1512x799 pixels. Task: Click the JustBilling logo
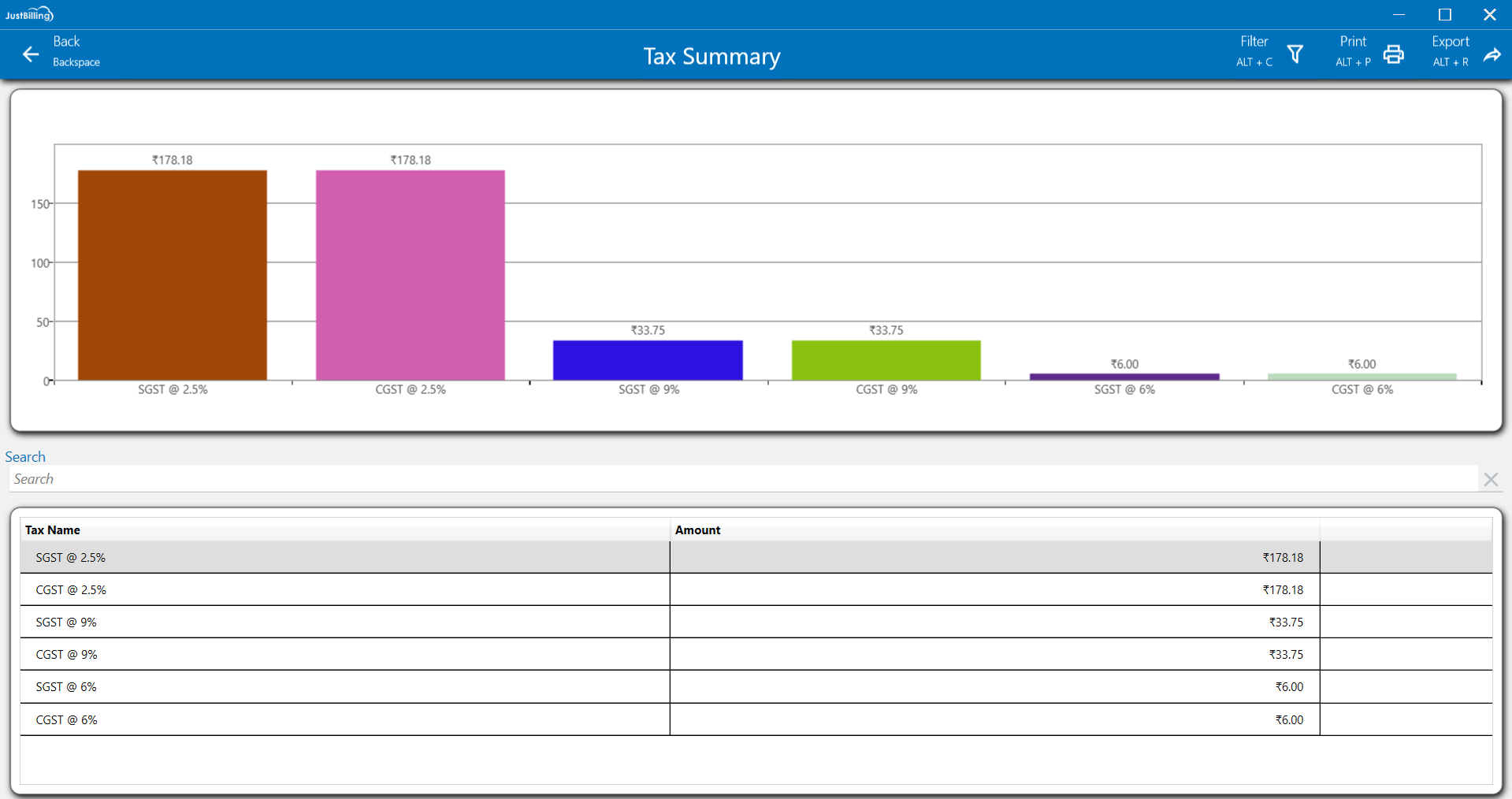coord(29,14)
